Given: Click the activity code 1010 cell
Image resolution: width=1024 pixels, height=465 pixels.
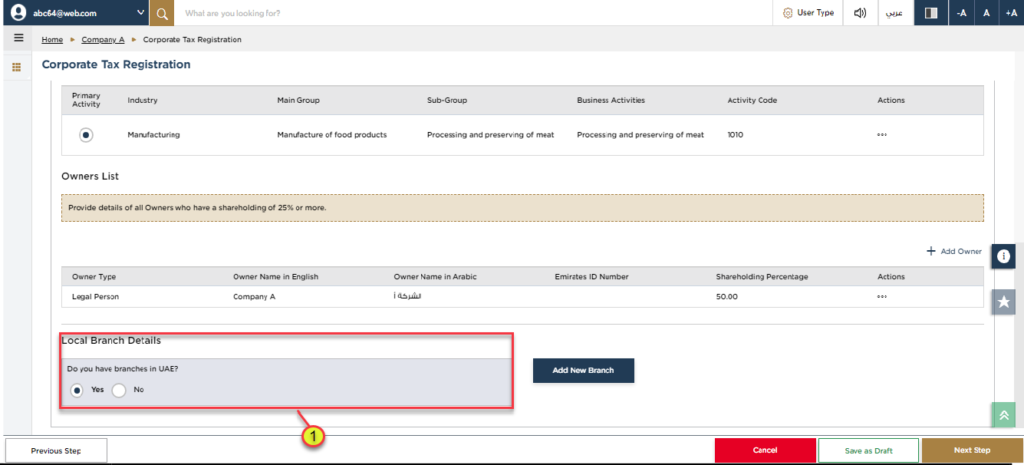Looking at the screenshot, I should pyautogui.click(x=735, y=135).
